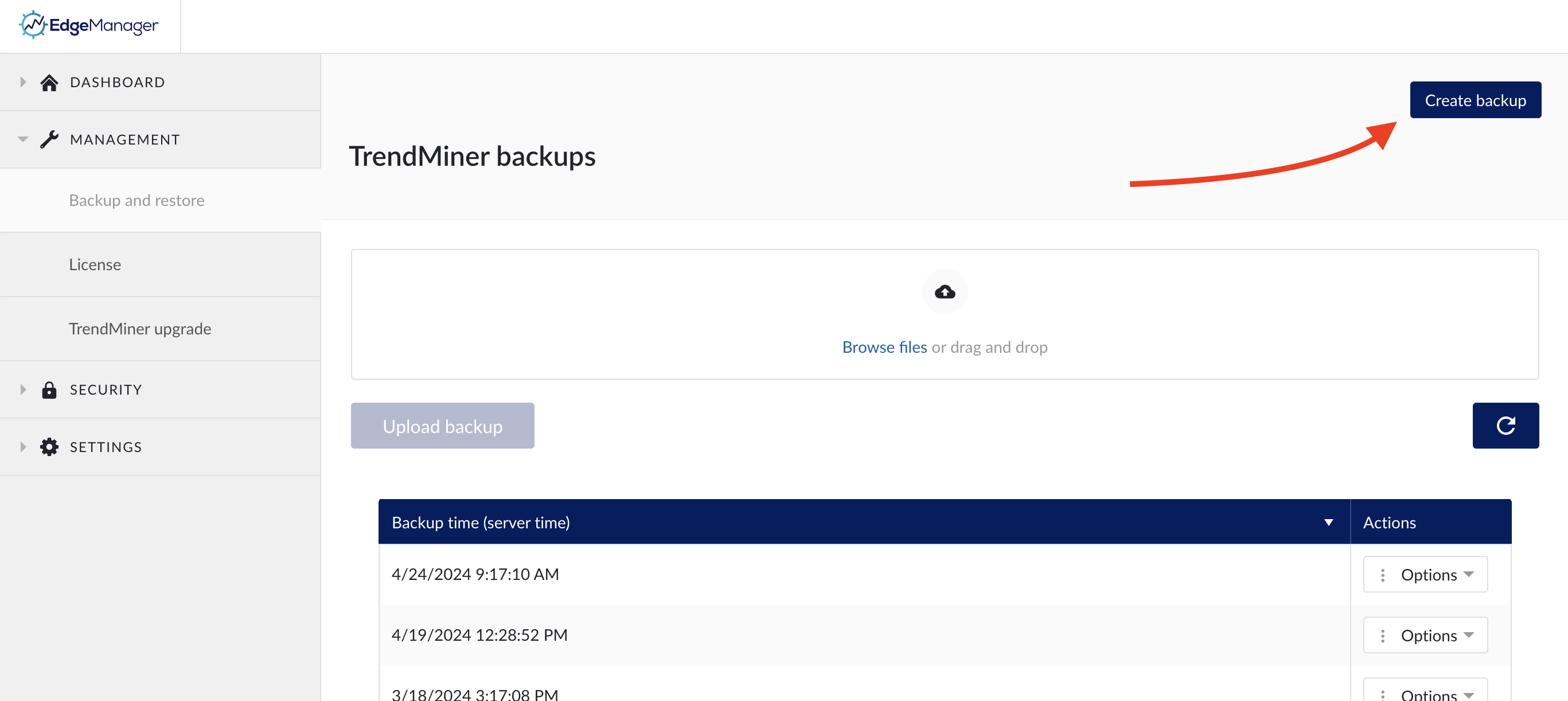Viewport: 1568px width, 701px height.
Task: Collapse the Management sidebar section
Action: tap(22, 139)
